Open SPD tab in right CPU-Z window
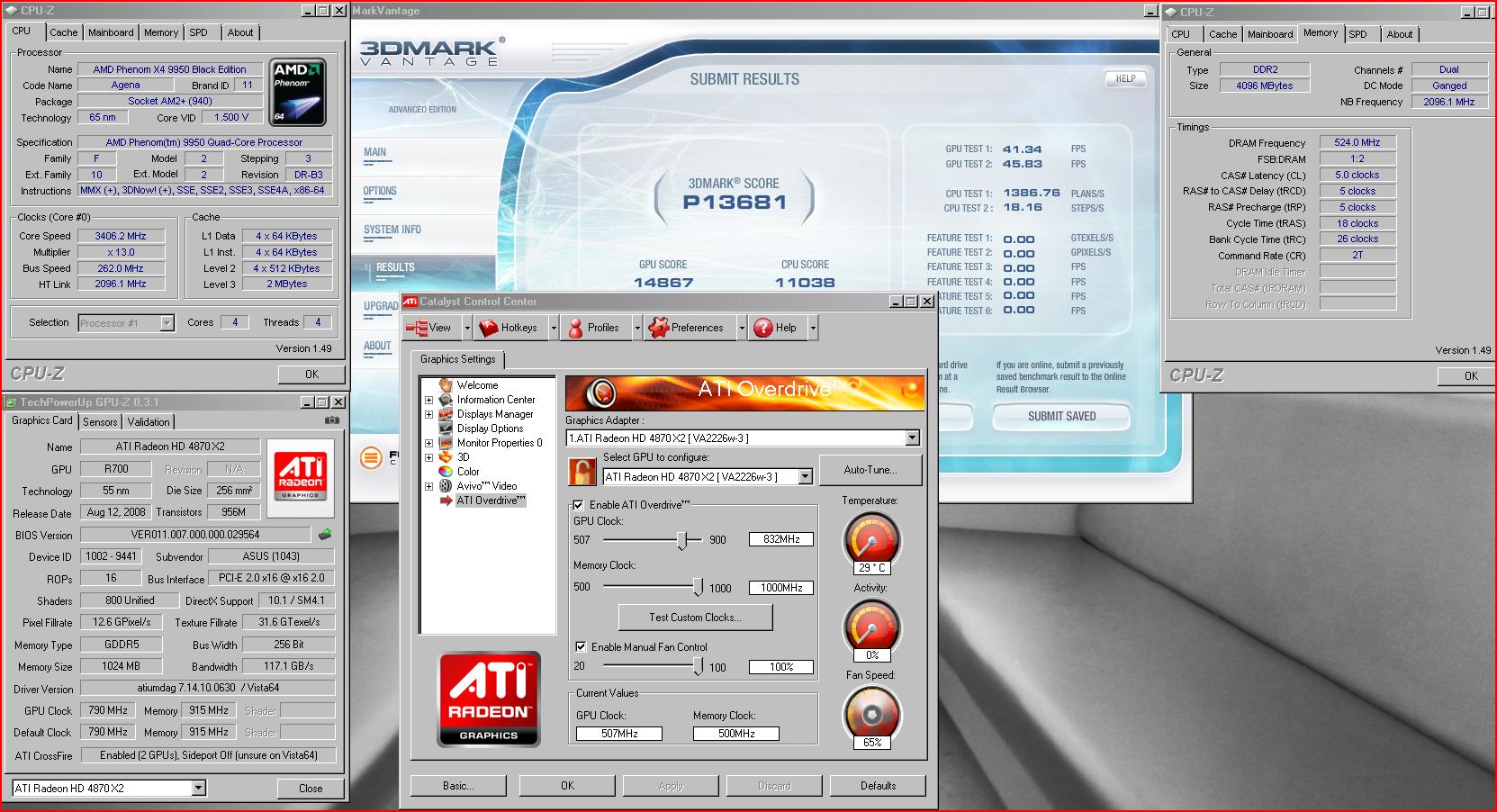The image size is (1497, 812). click(1357, 34)
